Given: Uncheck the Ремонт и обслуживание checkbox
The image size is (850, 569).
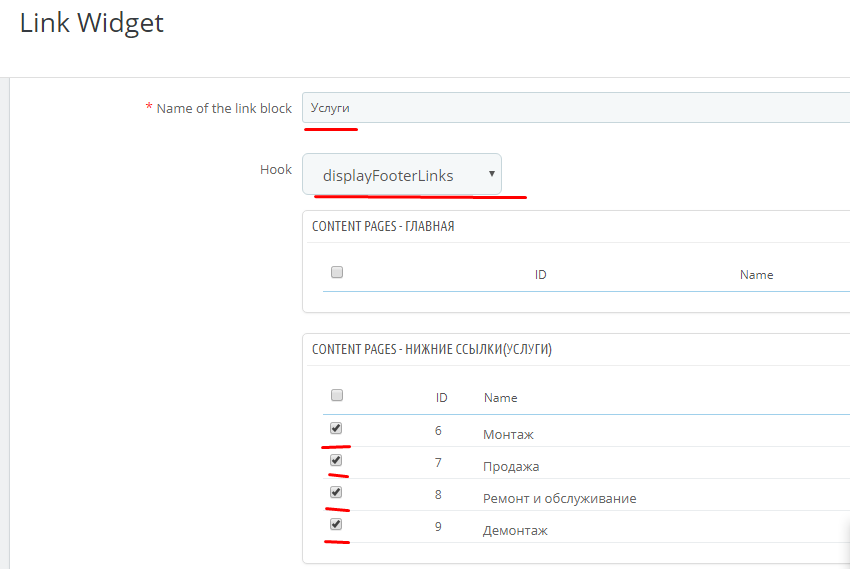Looking at the screenshot, I should (337, 492).
